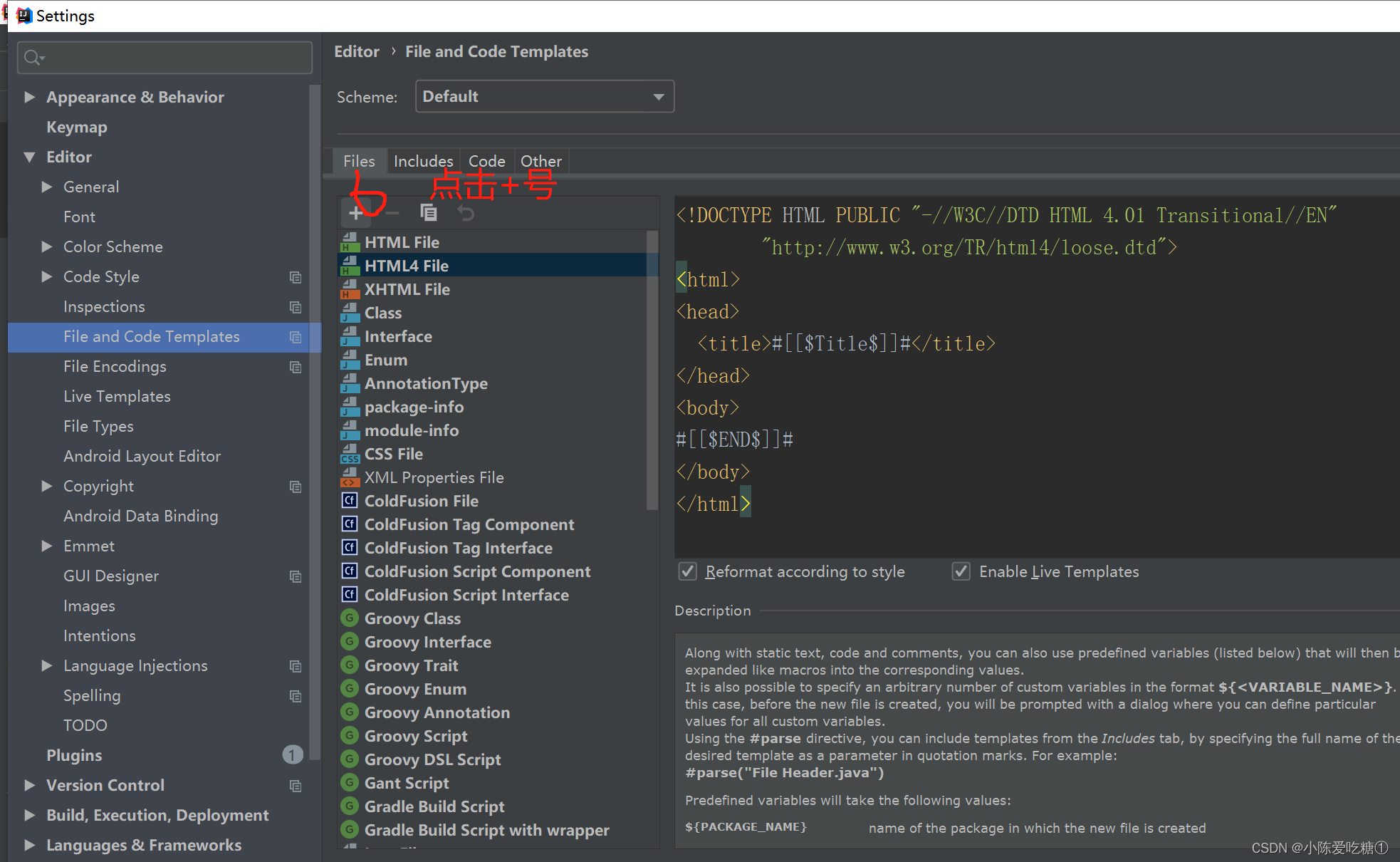The image size is (1400, 862).
Task: Open the Other tab
Action: point(540,161)
